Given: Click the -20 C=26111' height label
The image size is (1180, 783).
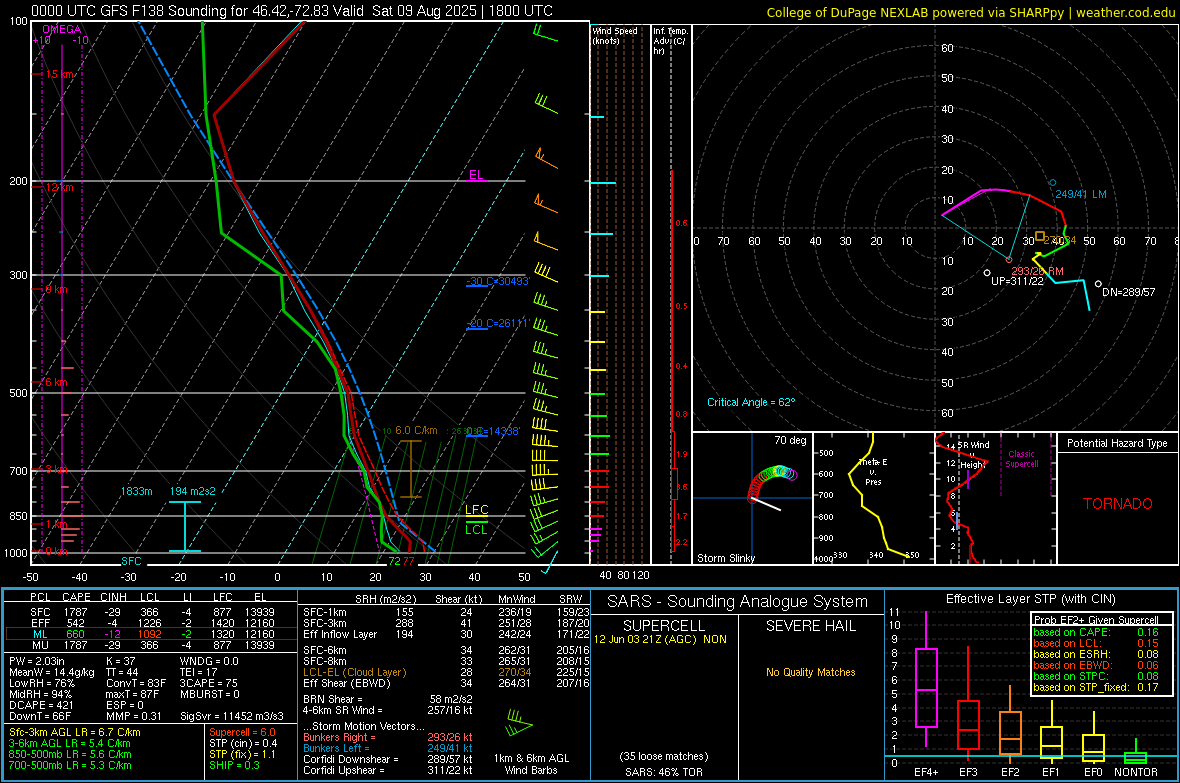Looking at the screenshot, I should click(498, 323).
